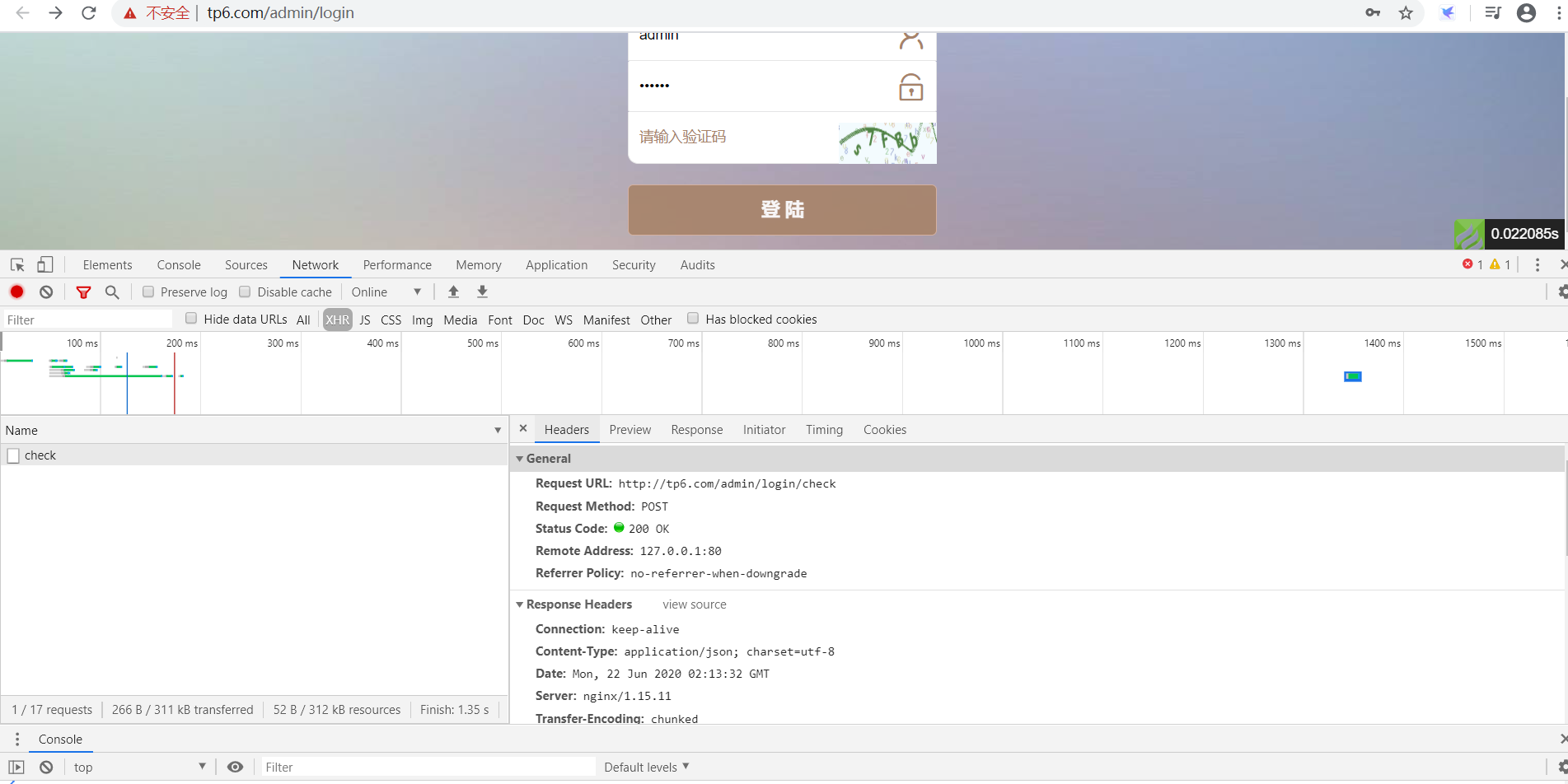Click the red error count badge

tap(1472, 264)
